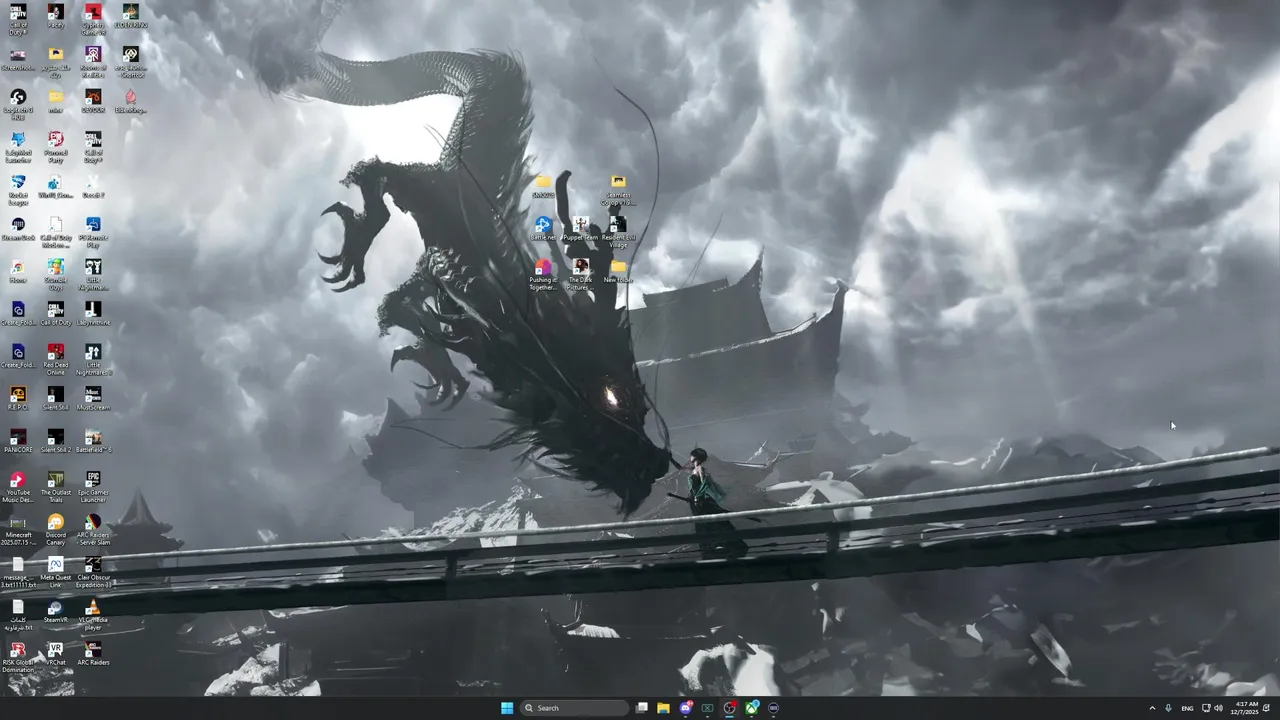1280x720 pixels.
Task: Select the Battle.net desktop shortcut
Action: click(x=543, y=229)
